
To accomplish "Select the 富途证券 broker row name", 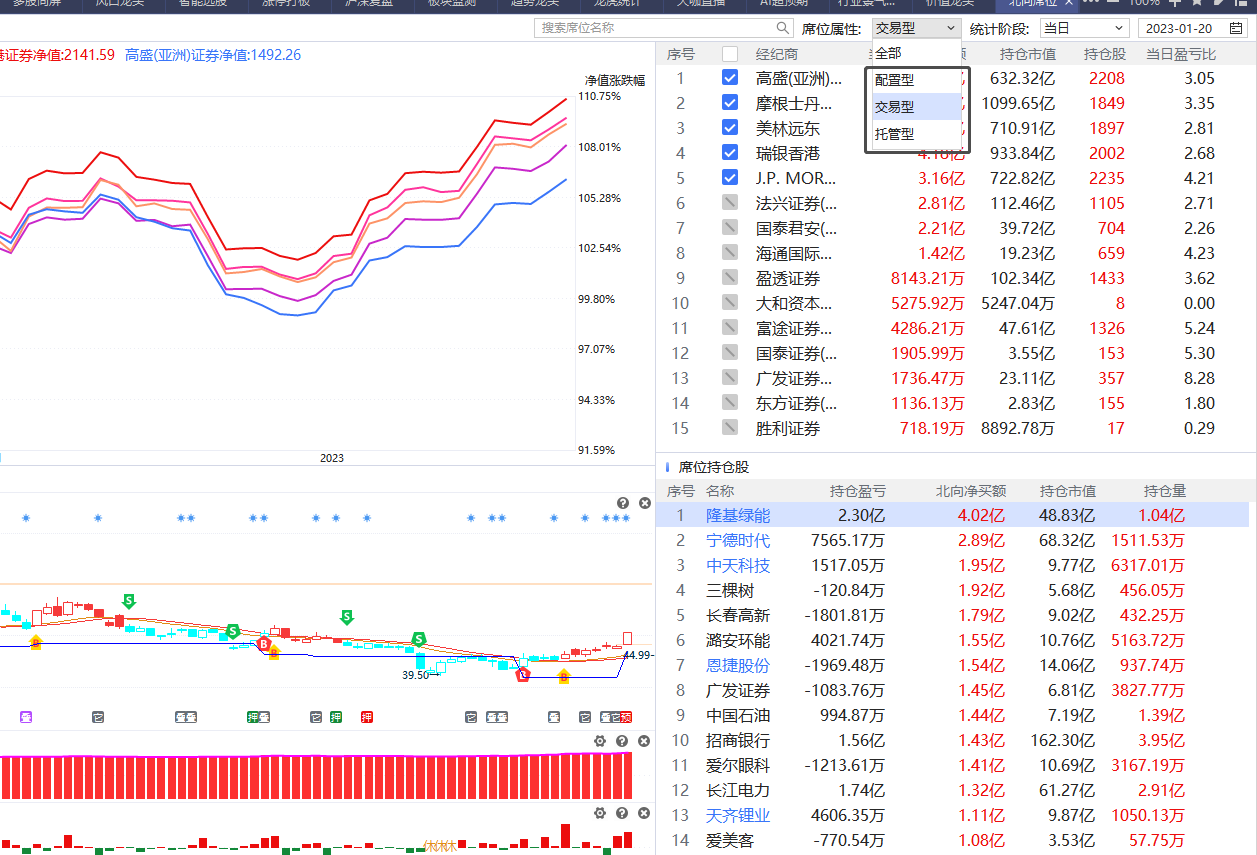I will point(794,328).
